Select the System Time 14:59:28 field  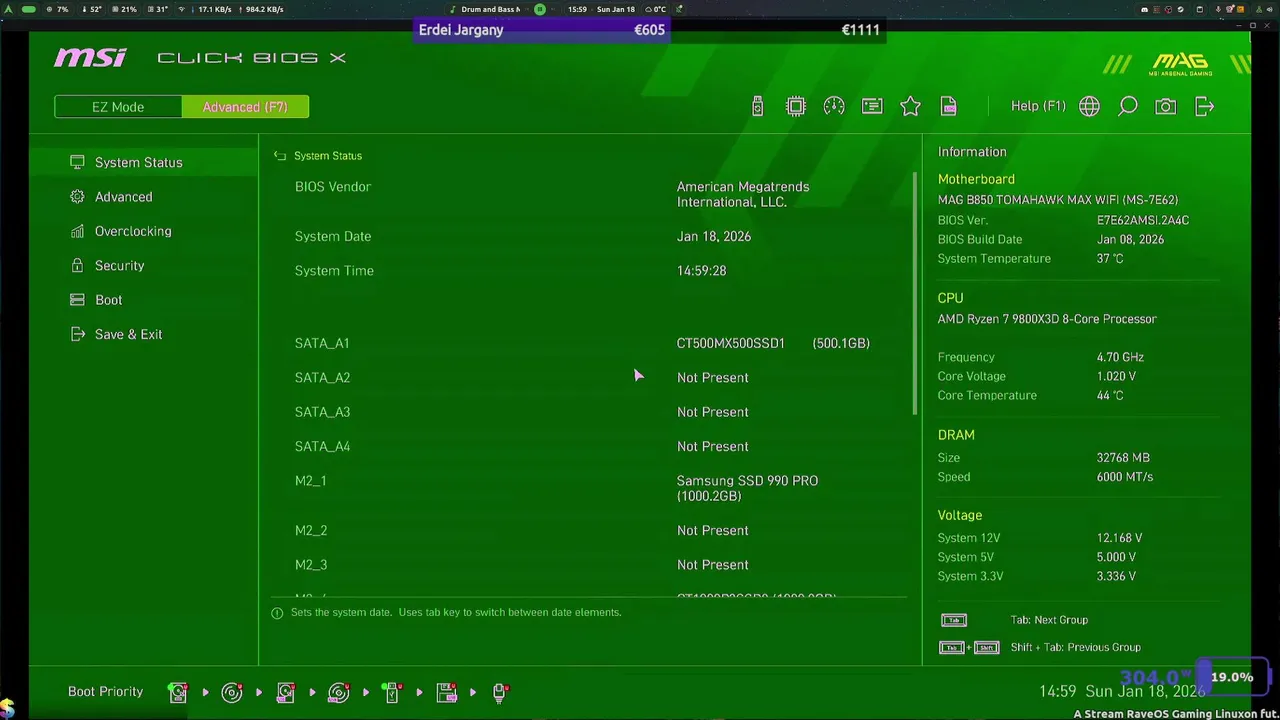[x=701, y=271]
